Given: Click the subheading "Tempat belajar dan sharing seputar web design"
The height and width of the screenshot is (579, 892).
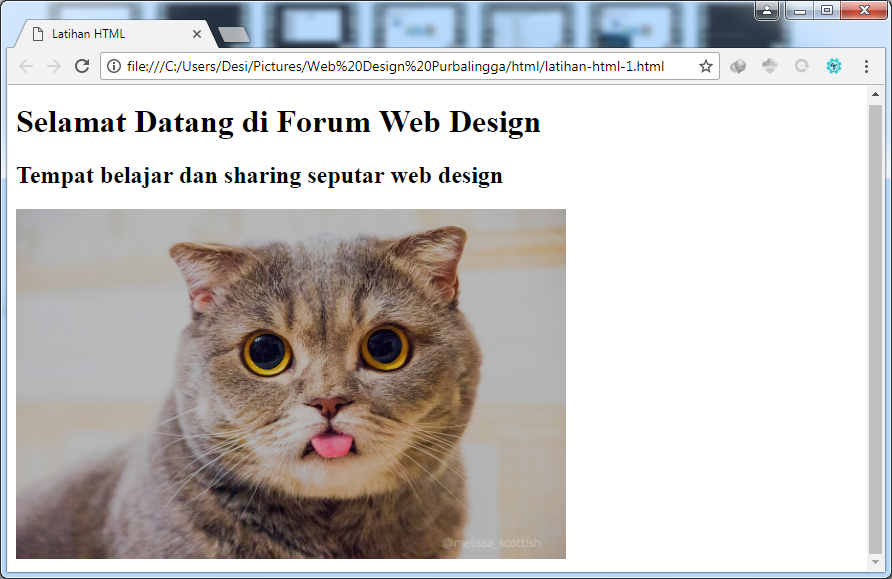Looking at the screenshot, I should click(x=259, y=175).
